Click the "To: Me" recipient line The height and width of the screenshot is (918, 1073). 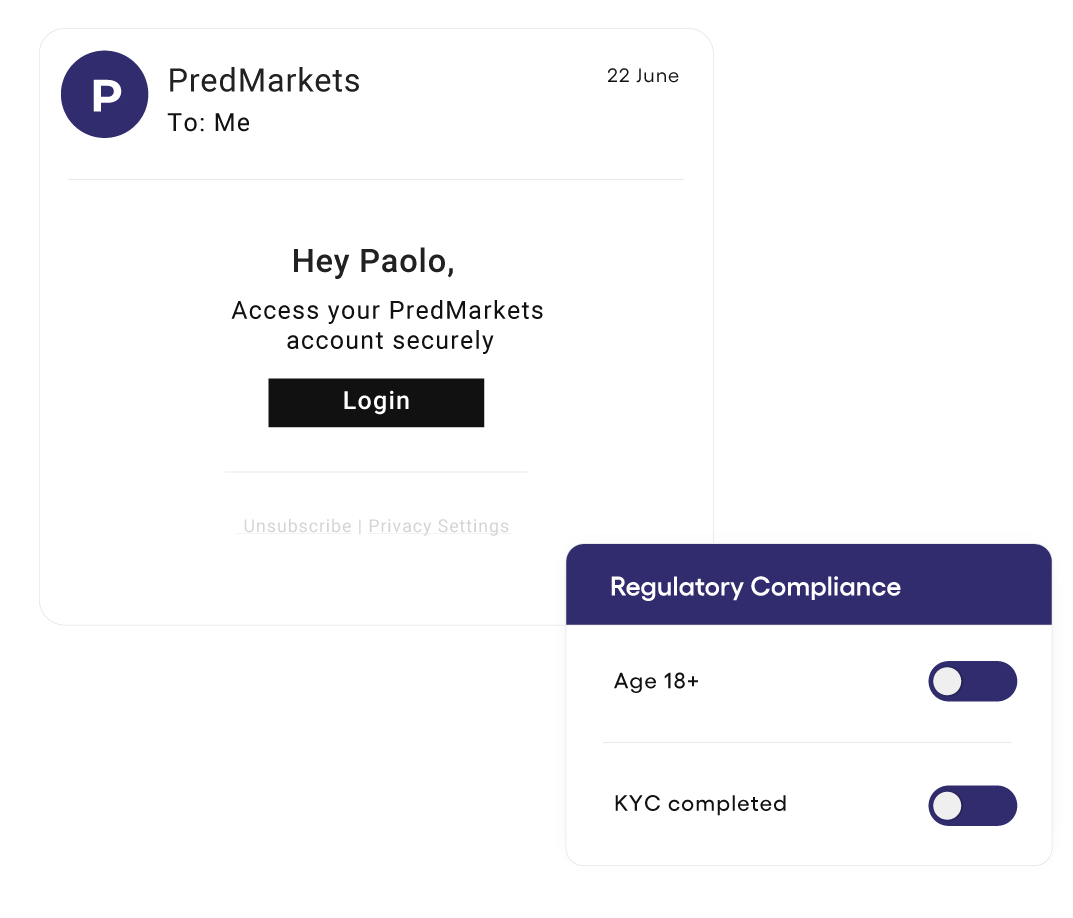pos(209,123)
